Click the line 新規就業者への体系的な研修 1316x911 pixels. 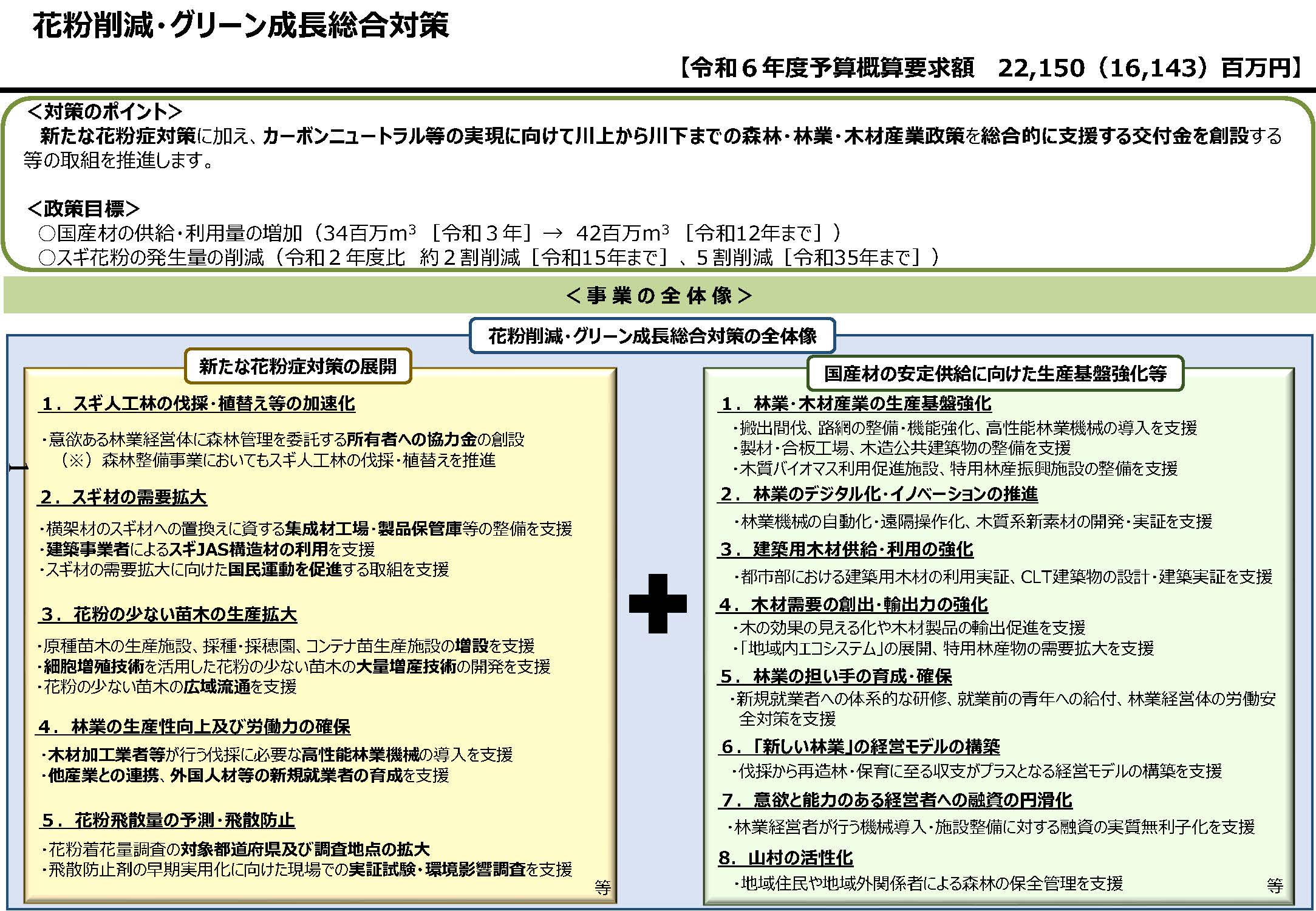pyautogui.click(x=1003, y=709)
